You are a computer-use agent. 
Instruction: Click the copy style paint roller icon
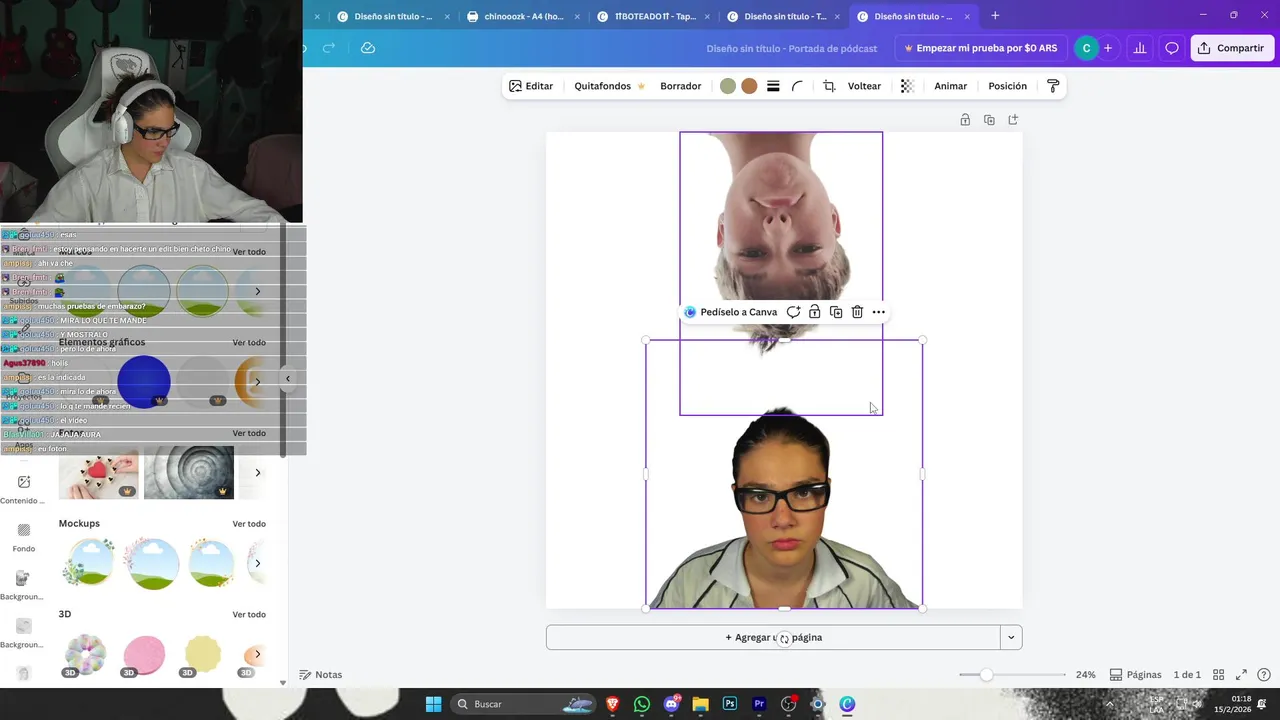pyautogui.click(x=1053, y=86)
